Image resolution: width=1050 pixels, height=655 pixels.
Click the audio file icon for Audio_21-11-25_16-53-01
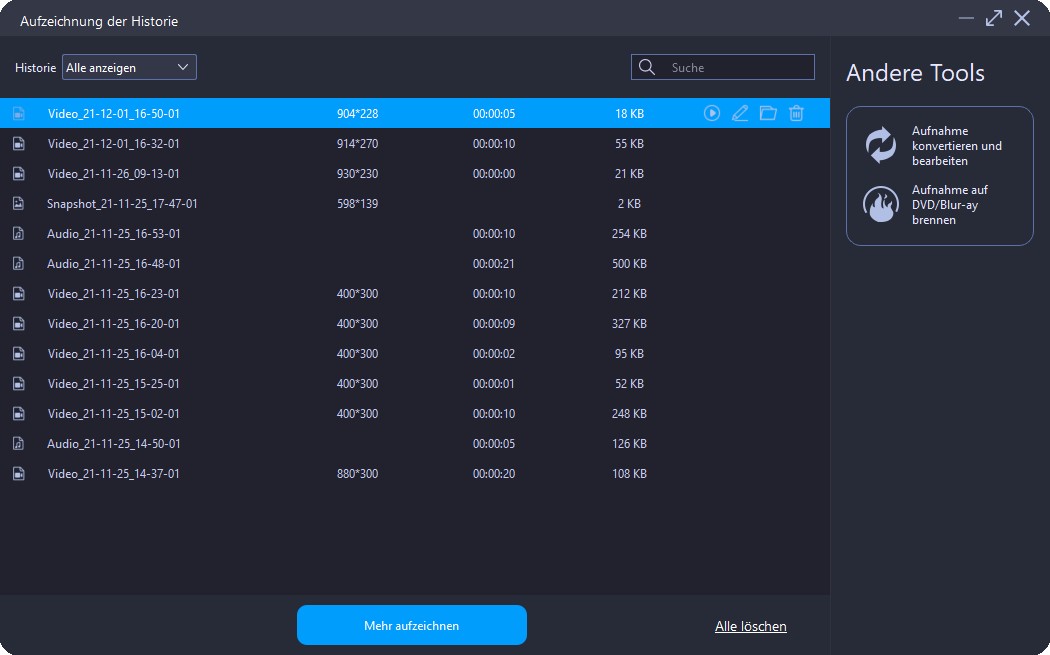[x=18, y=234]
